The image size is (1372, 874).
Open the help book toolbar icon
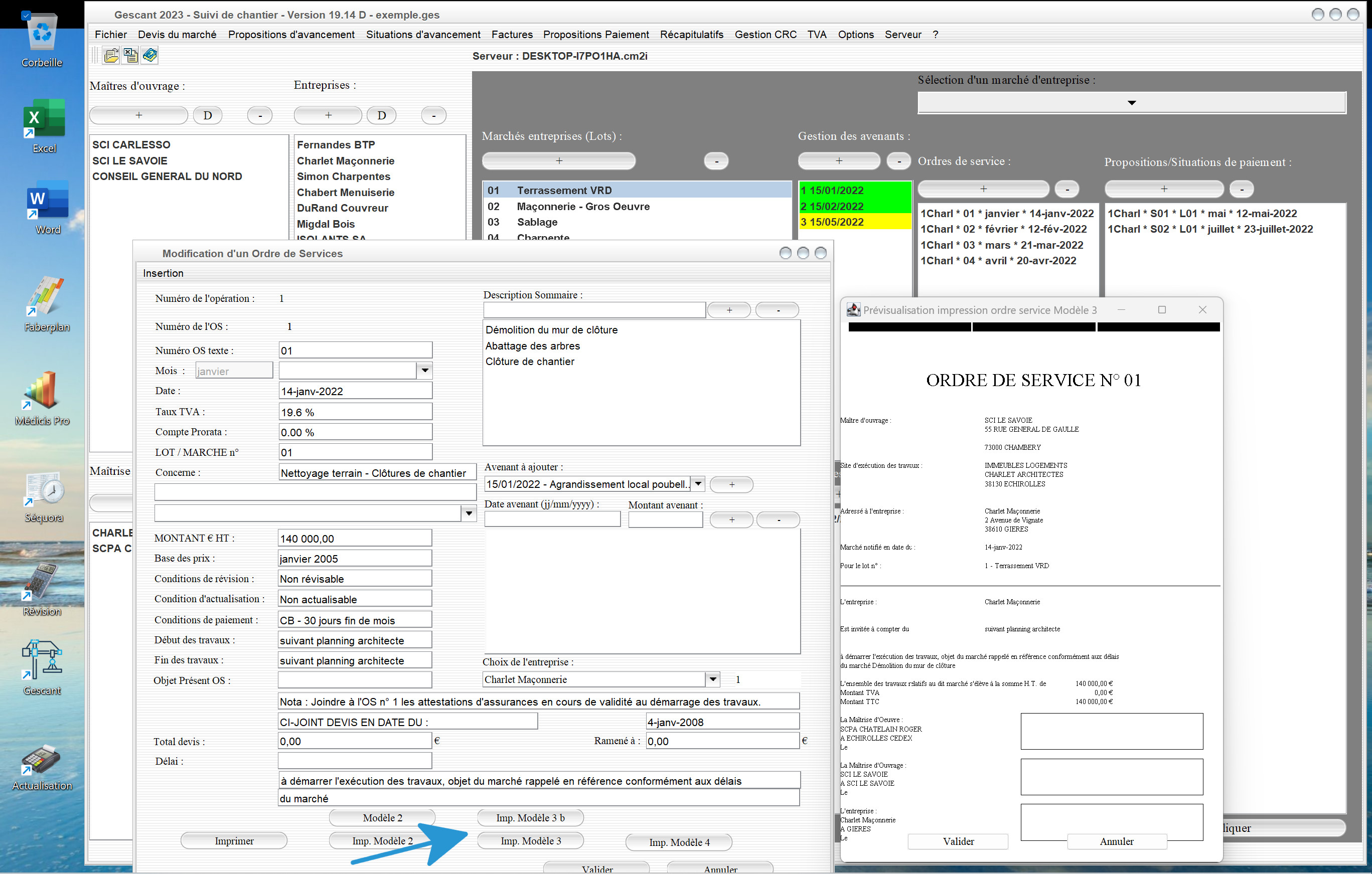[x=150, y=55]
